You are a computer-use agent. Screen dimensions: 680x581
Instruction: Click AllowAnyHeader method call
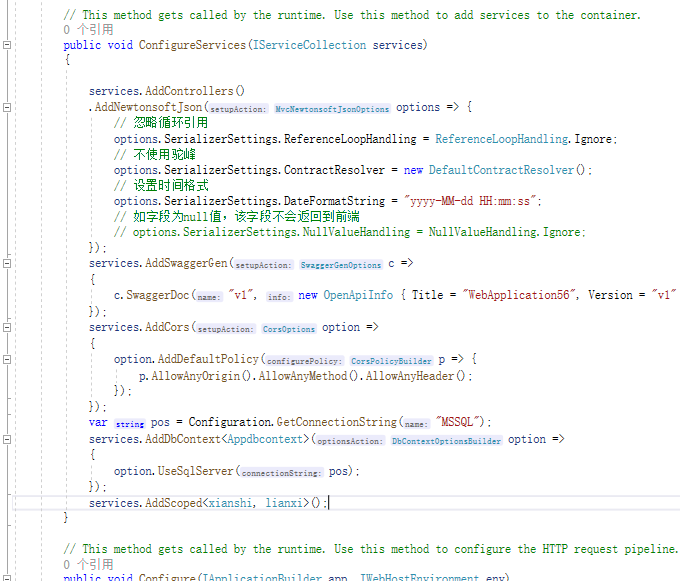410,376
